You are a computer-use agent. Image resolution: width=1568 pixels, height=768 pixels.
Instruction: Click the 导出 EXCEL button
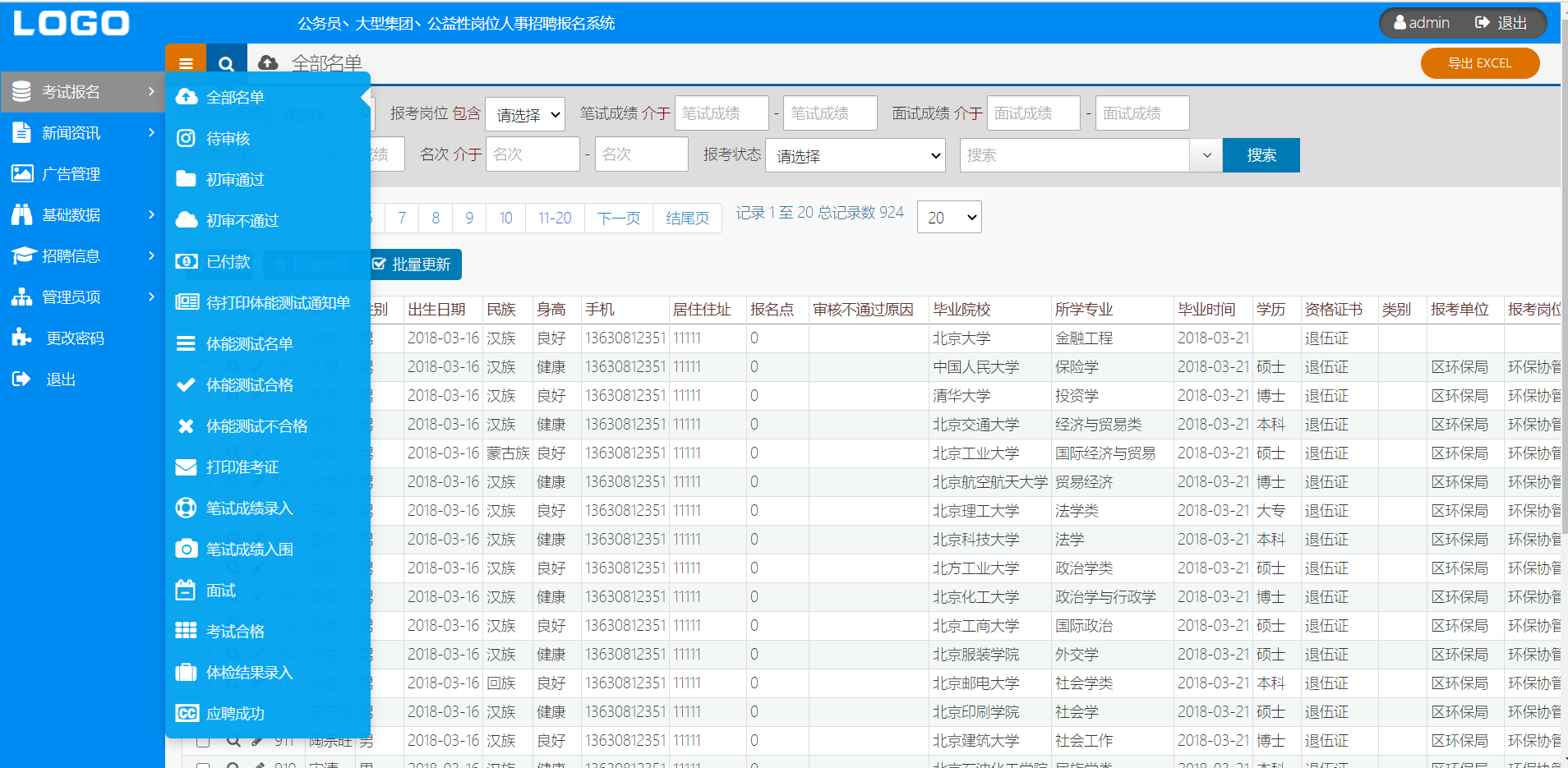click(1479, 63)
